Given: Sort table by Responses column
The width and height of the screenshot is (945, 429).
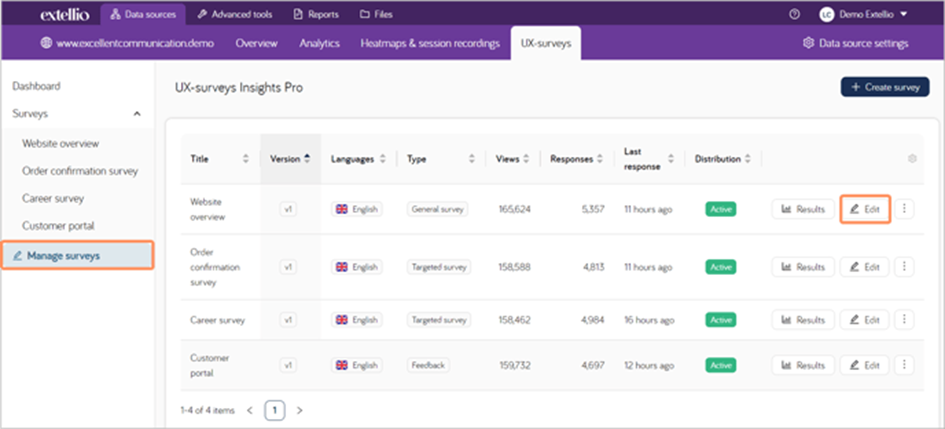Looking at the screenshot, I should pyautogui.click(x=597, y=159).
